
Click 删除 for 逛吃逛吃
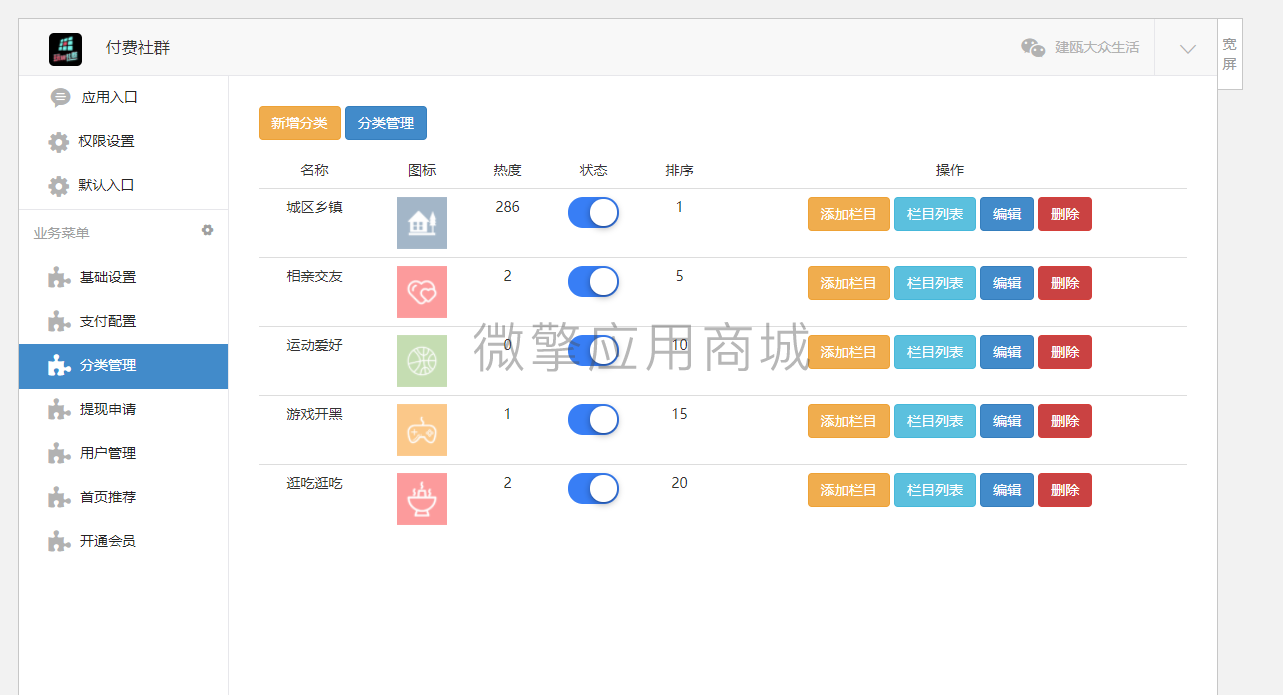coord(1065,490)
